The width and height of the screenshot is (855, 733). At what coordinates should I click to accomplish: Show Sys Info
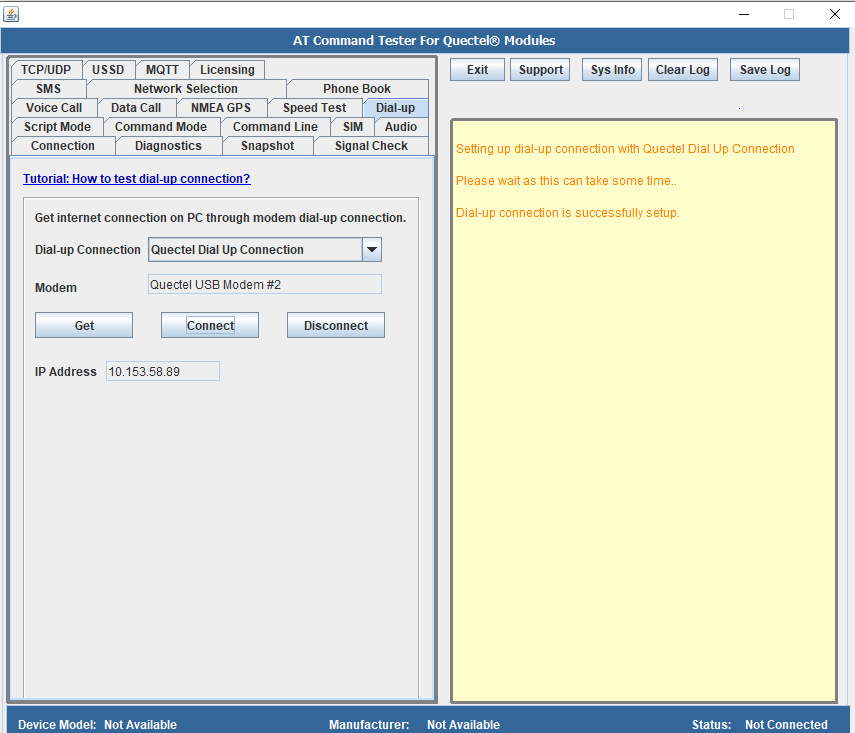(612, 70)
